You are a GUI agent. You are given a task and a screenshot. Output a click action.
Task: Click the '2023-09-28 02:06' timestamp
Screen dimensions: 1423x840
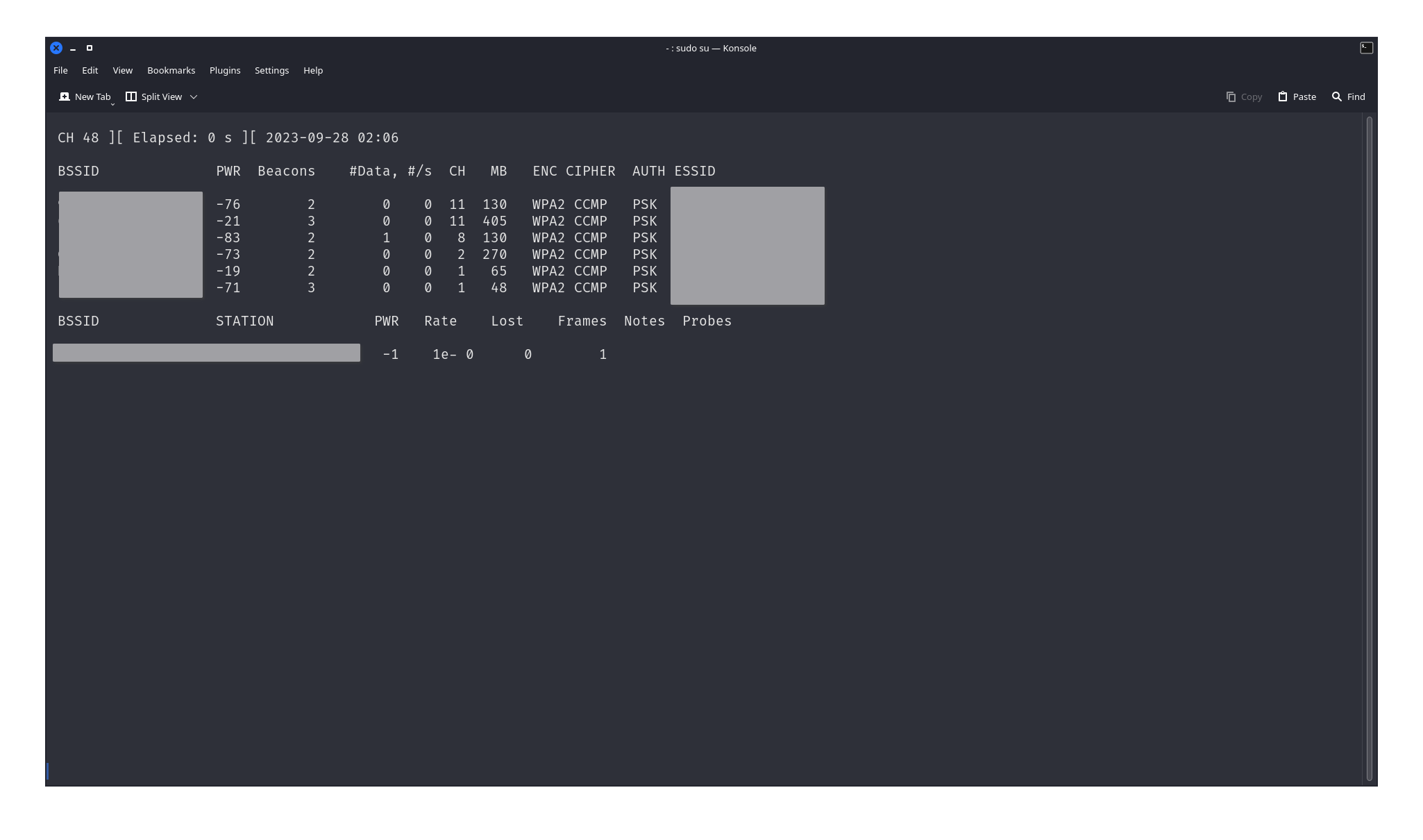(x=332, y=137)
